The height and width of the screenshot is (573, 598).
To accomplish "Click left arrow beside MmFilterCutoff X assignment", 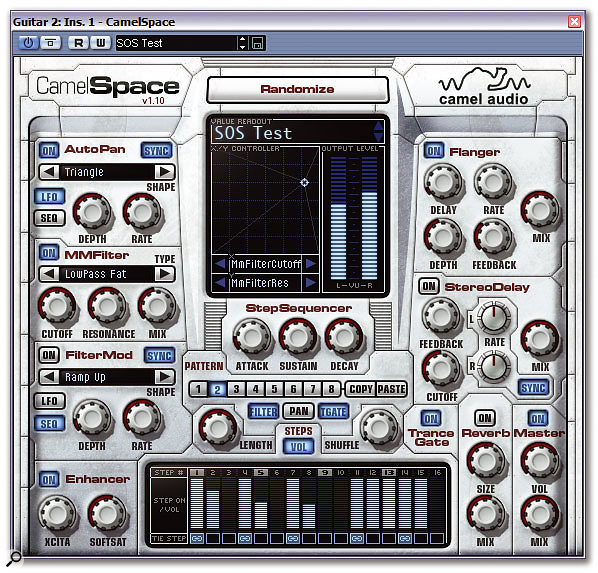I will (220, 264).
